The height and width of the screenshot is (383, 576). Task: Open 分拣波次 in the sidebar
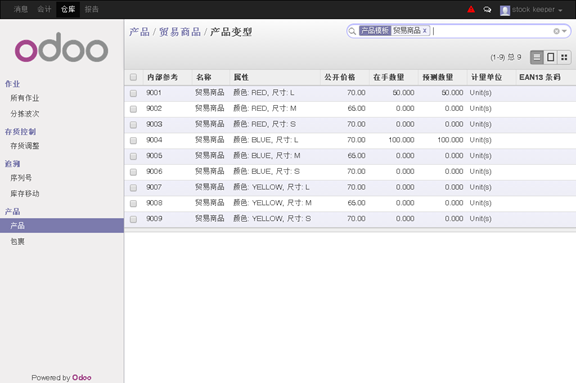click(25, 114)
